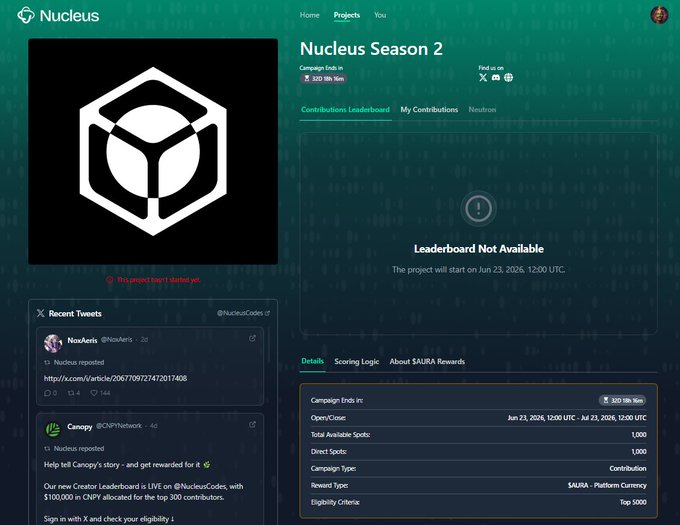Click the project start date message
Image resolution: width=680 pixels, height=525 pixels.
coord(479,270)
